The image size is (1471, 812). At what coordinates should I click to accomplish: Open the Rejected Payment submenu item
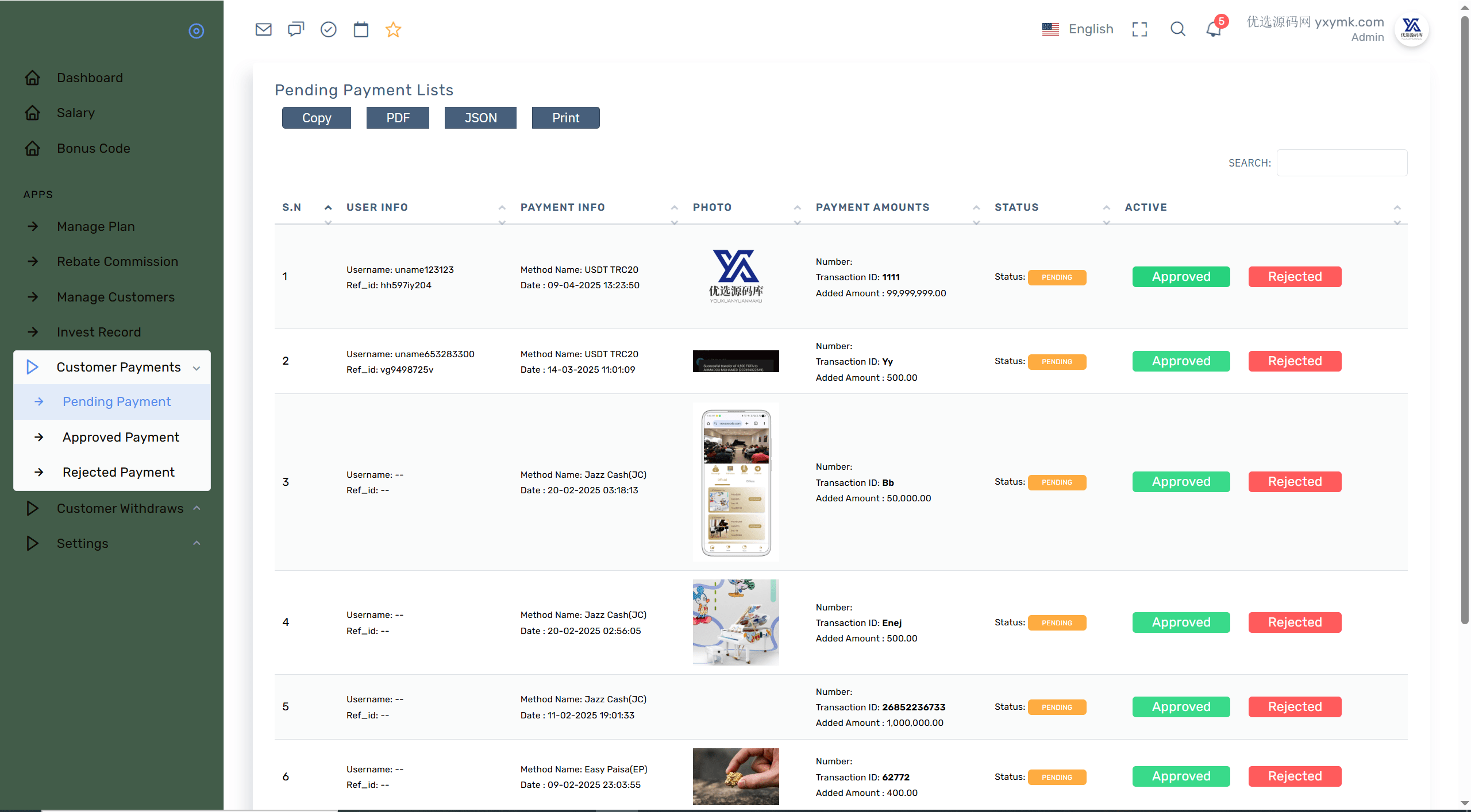point(118,472)
